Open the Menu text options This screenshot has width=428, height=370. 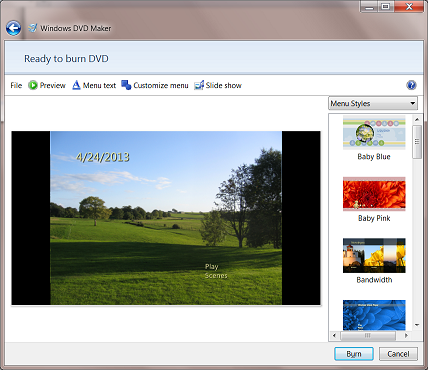pos(99,86)
